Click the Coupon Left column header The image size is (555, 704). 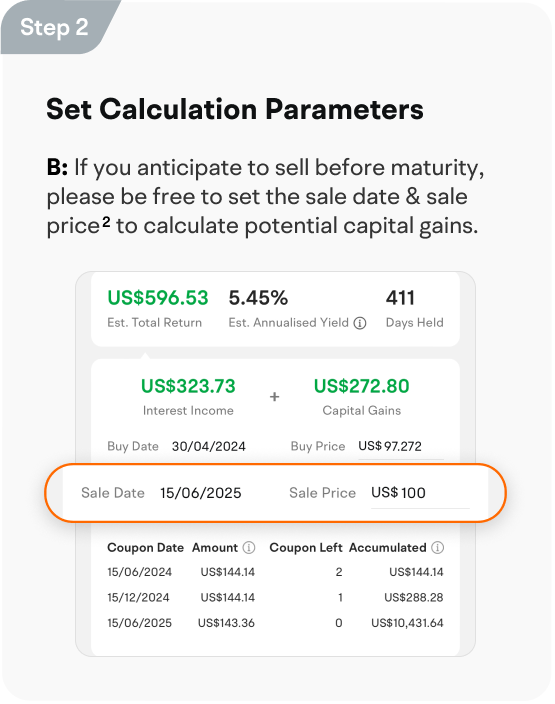click(306, 548)
